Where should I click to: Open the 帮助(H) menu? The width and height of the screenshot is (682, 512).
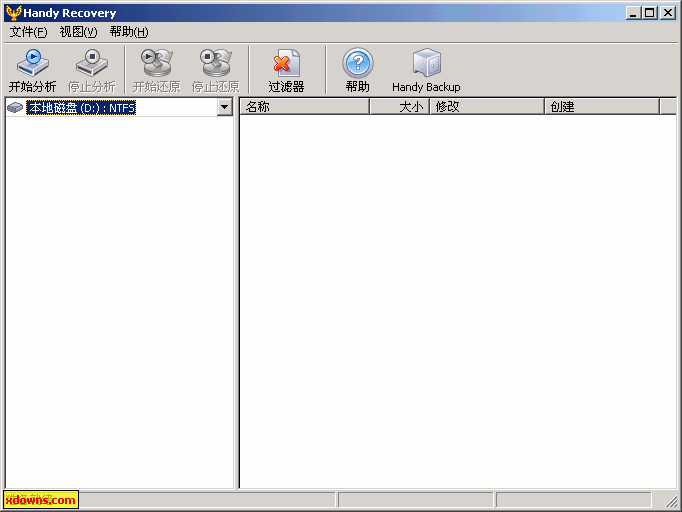click(x=129, y=32)
